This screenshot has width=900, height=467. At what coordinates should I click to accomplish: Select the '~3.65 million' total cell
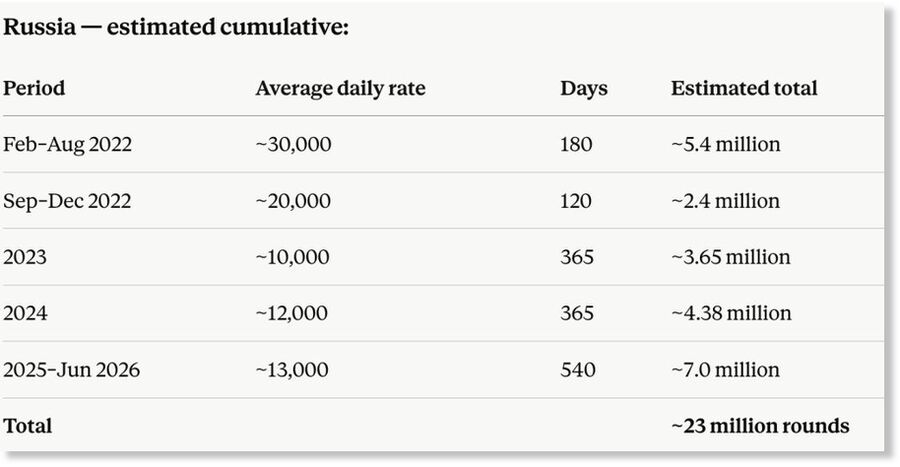[731, 256]
